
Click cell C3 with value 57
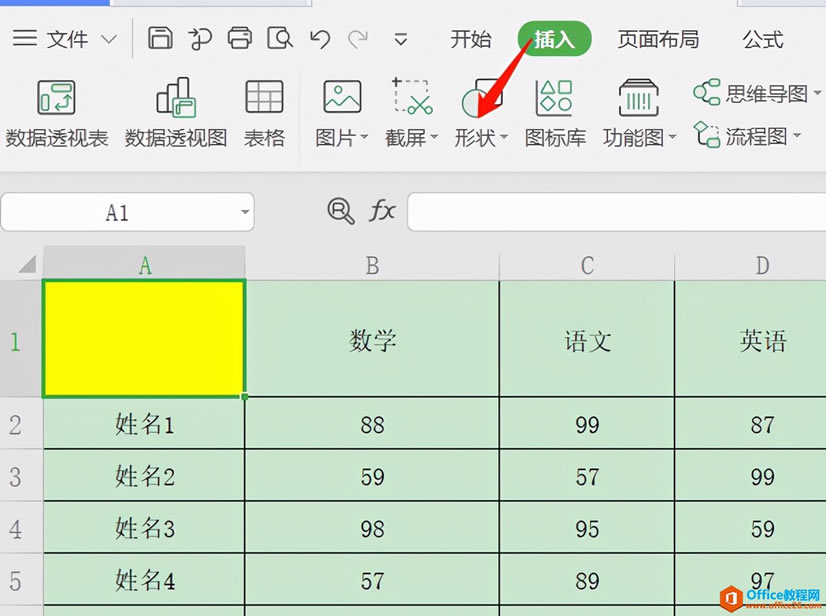pyautogui.click(x=587, y=476)
